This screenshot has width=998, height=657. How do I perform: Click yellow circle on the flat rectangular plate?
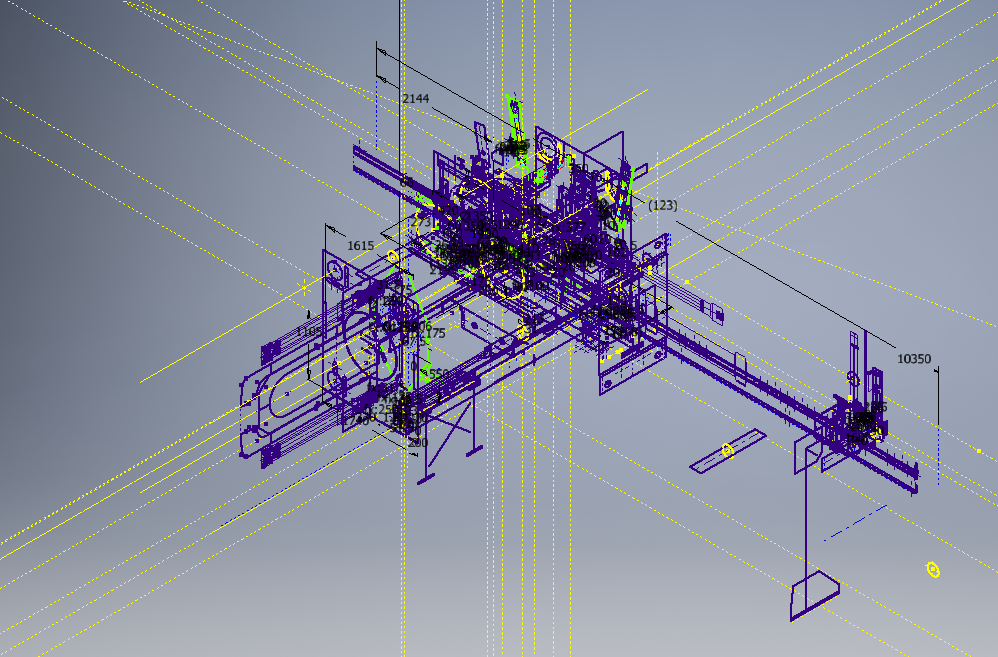pyautogui.click(x=727, y=451)
